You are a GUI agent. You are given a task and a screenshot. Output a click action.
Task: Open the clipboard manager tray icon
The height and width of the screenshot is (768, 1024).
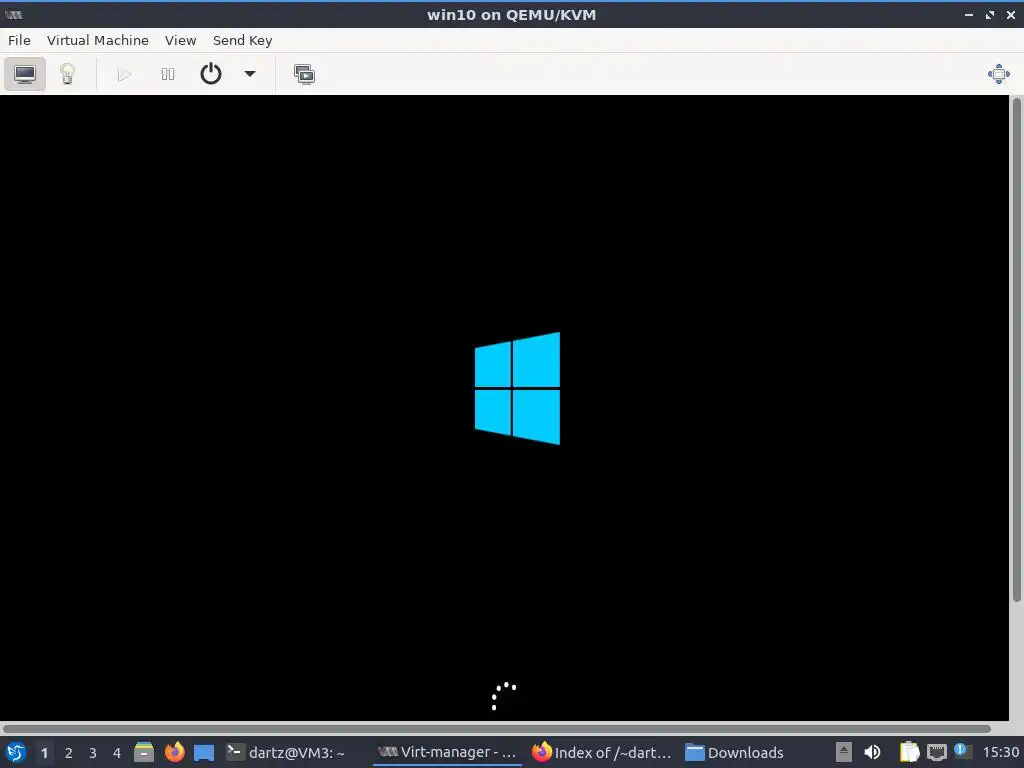click(909, 752)
